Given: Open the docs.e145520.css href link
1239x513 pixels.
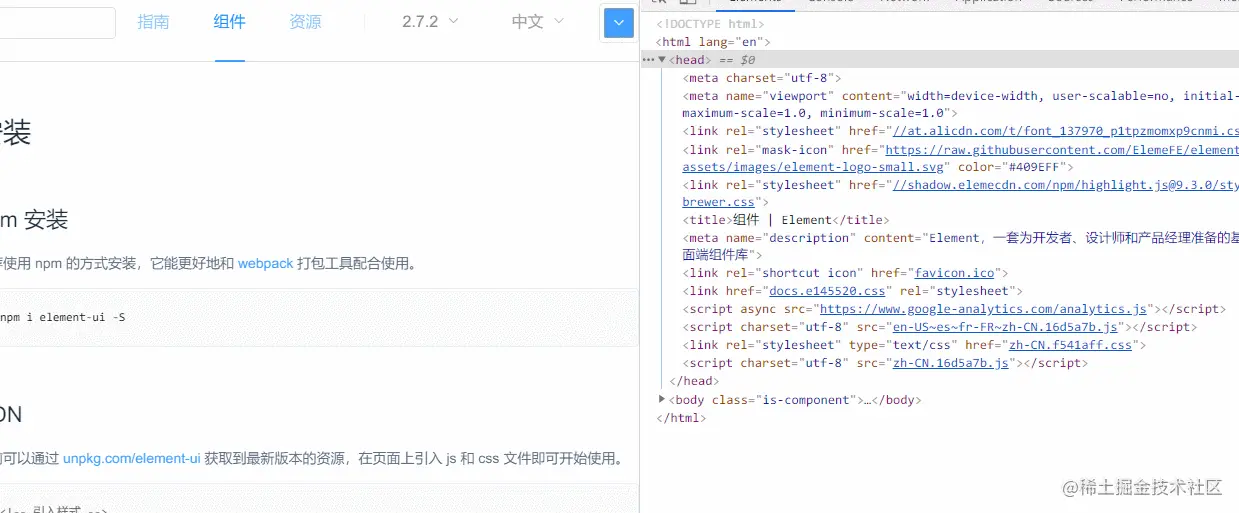Looking at the screenshot, I should click(827, 291).
